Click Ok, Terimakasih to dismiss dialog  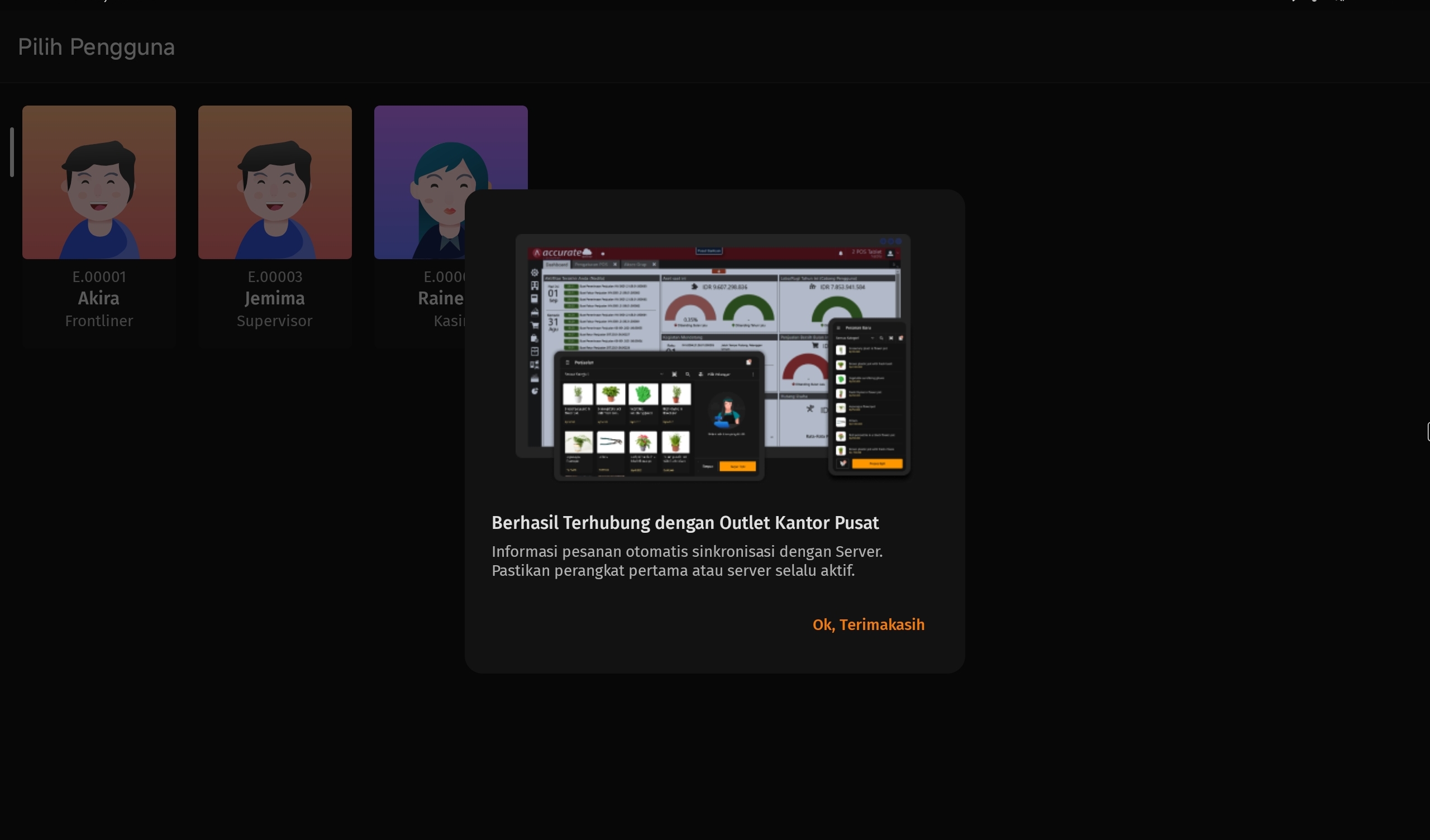click(x=867, y=624)
